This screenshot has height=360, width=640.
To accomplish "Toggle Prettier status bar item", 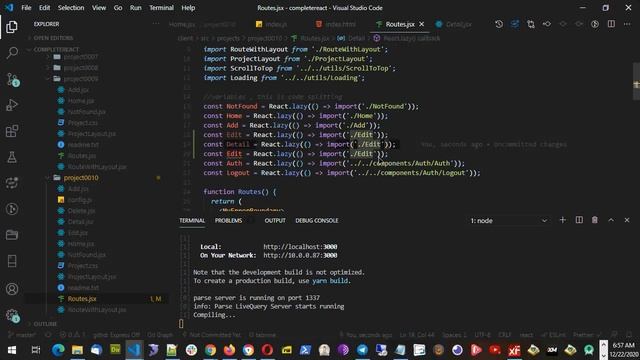I will tap(586, 335).
